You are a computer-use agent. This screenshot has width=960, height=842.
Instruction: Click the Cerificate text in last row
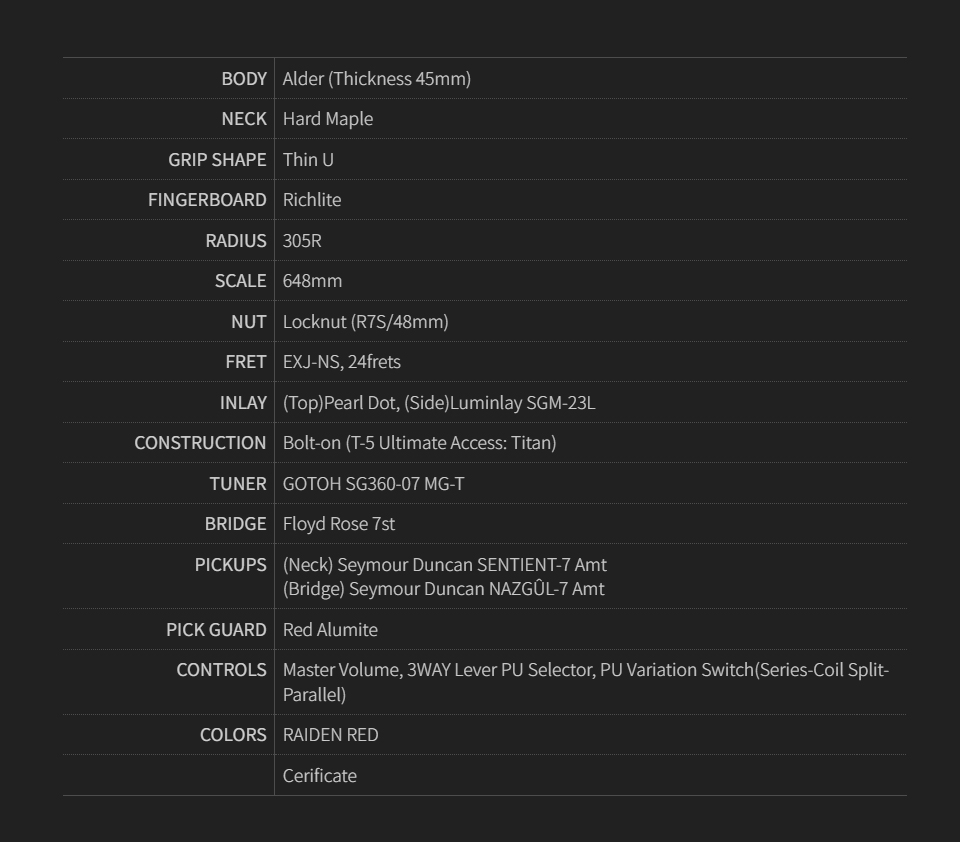(x=319, y=776)
